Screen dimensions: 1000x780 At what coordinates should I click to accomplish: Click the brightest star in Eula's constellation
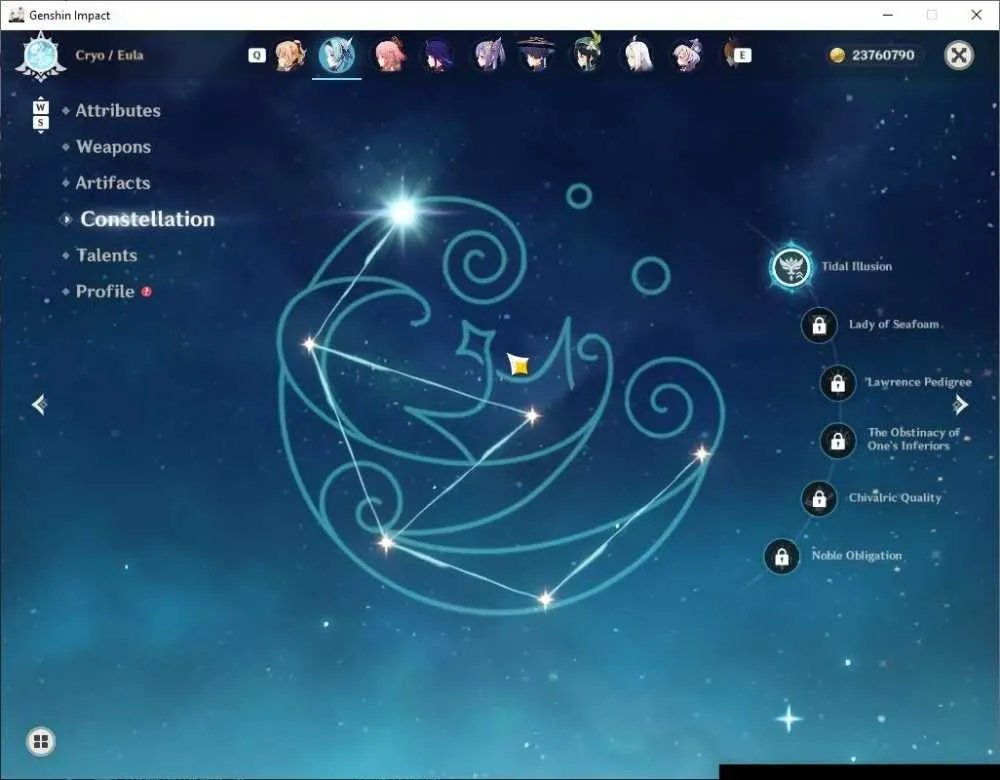[403, 212]
